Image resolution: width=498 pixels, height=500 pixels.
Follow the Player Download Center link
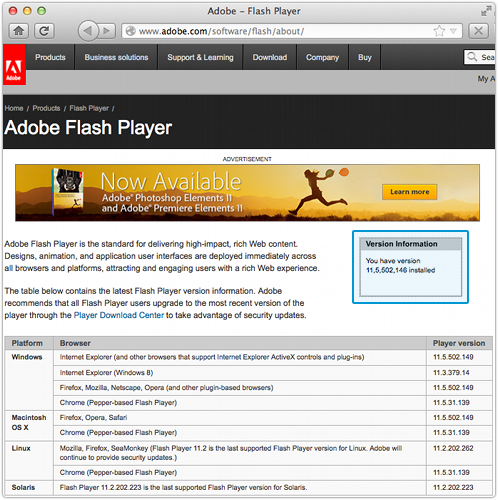pyautogui.click(x=119, y=315)
